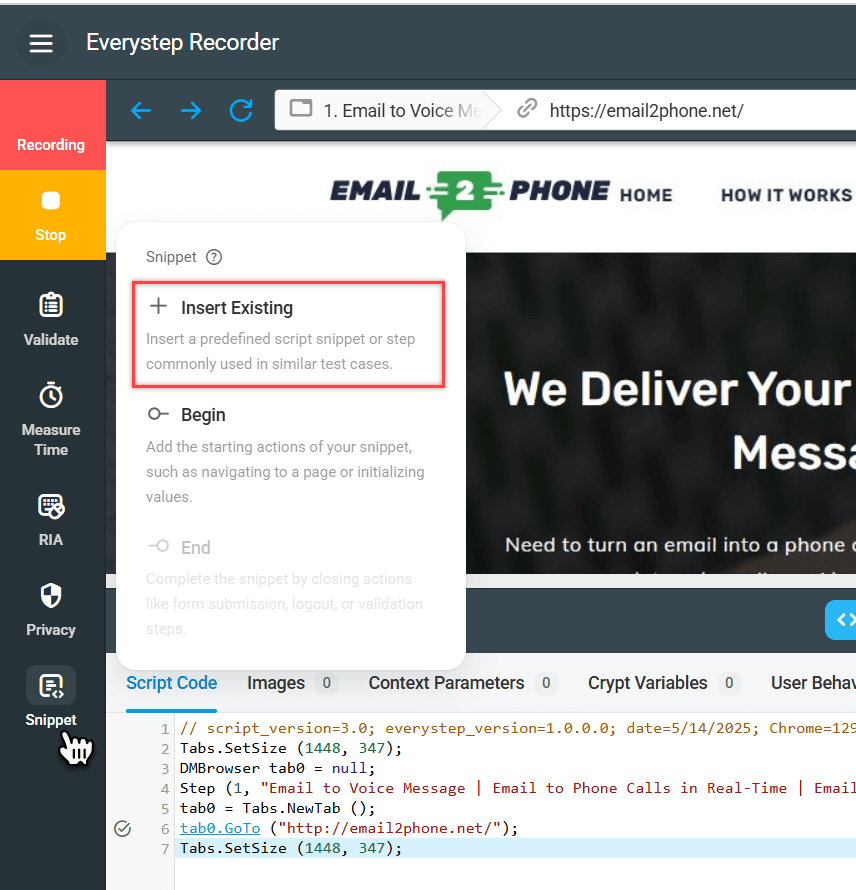Select the Measure Time tool

[x=51, y=419]
